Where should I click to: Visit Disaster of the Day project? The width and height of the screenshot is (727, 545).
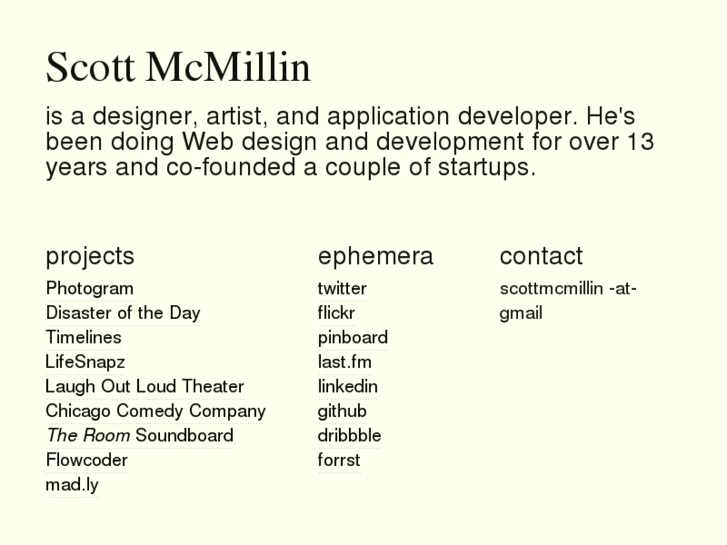pos(122,313)
